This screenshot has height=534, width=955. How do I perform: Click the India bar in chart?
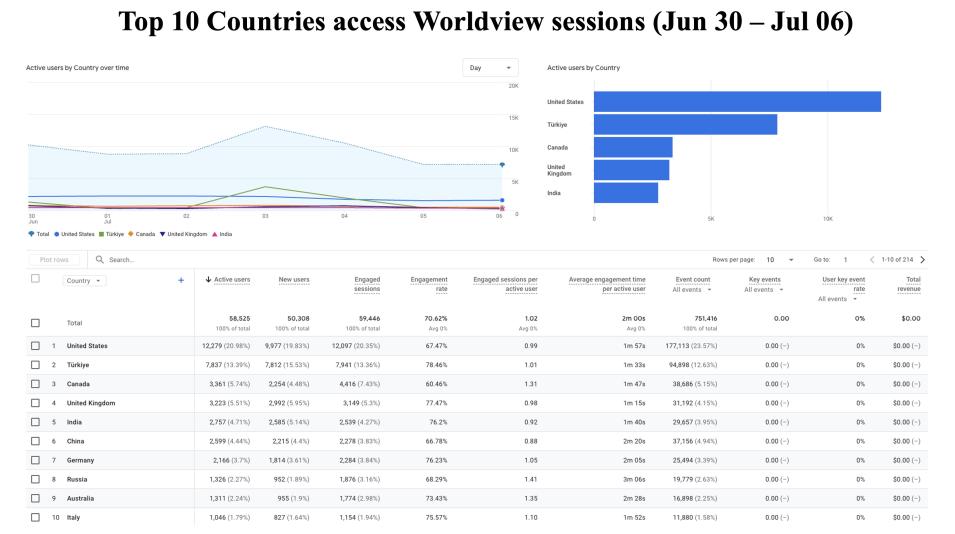pyautogui.click(x=626, y=193)
